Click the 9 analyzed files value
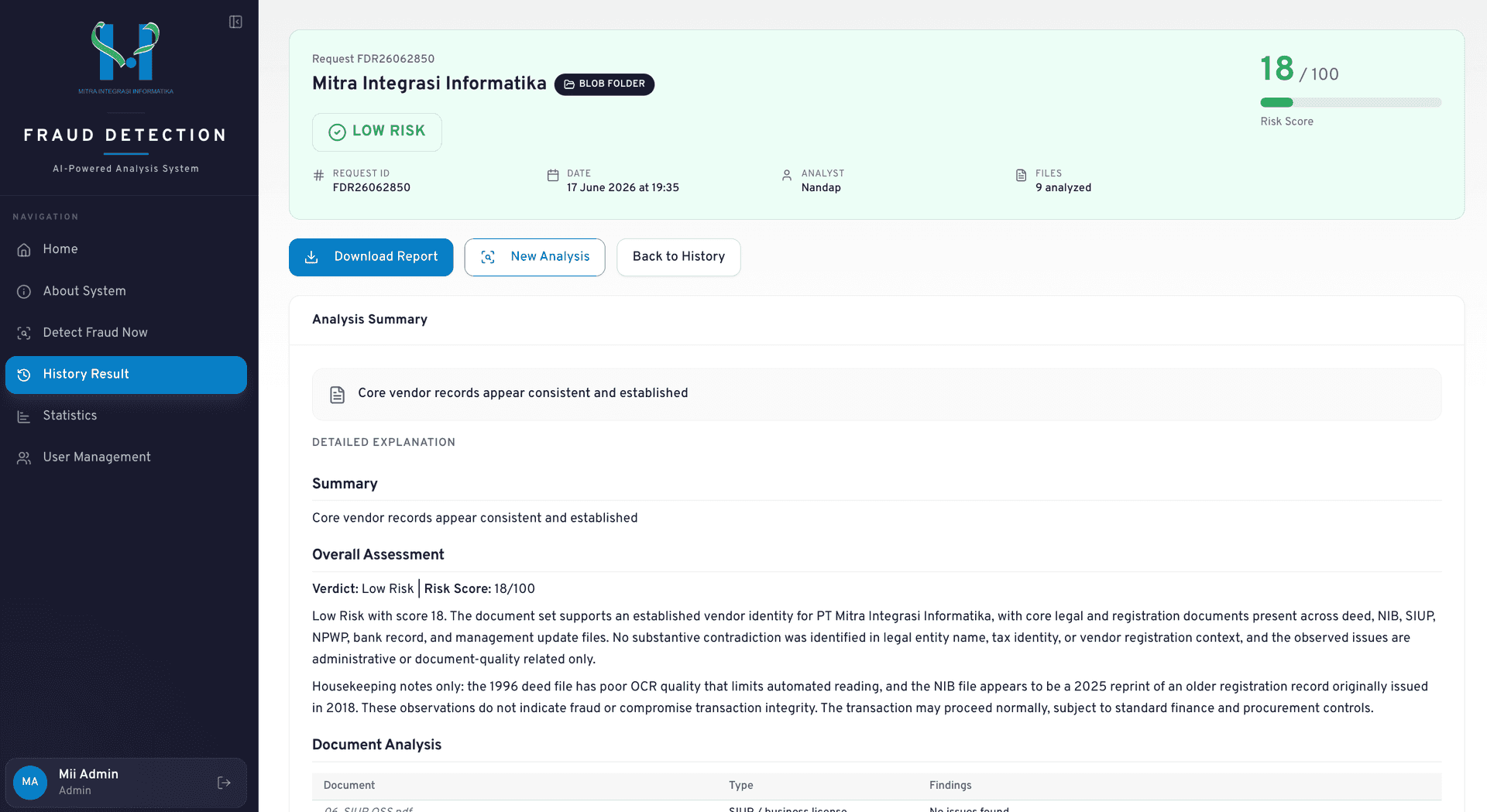The width and height of the screenshot is (1487, 812). 1063,188
